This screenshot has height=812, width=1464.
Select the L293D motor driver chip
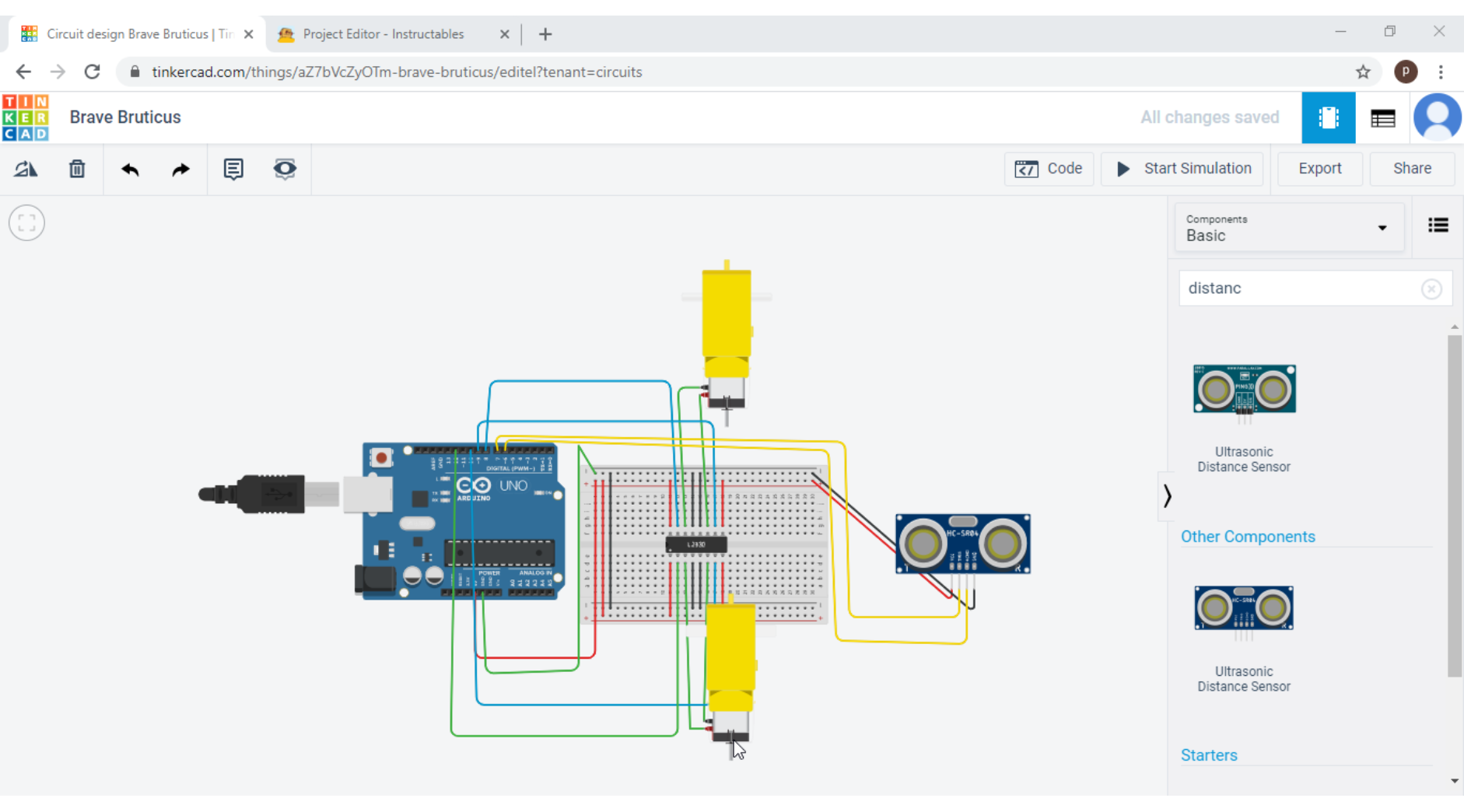[696, 544]
